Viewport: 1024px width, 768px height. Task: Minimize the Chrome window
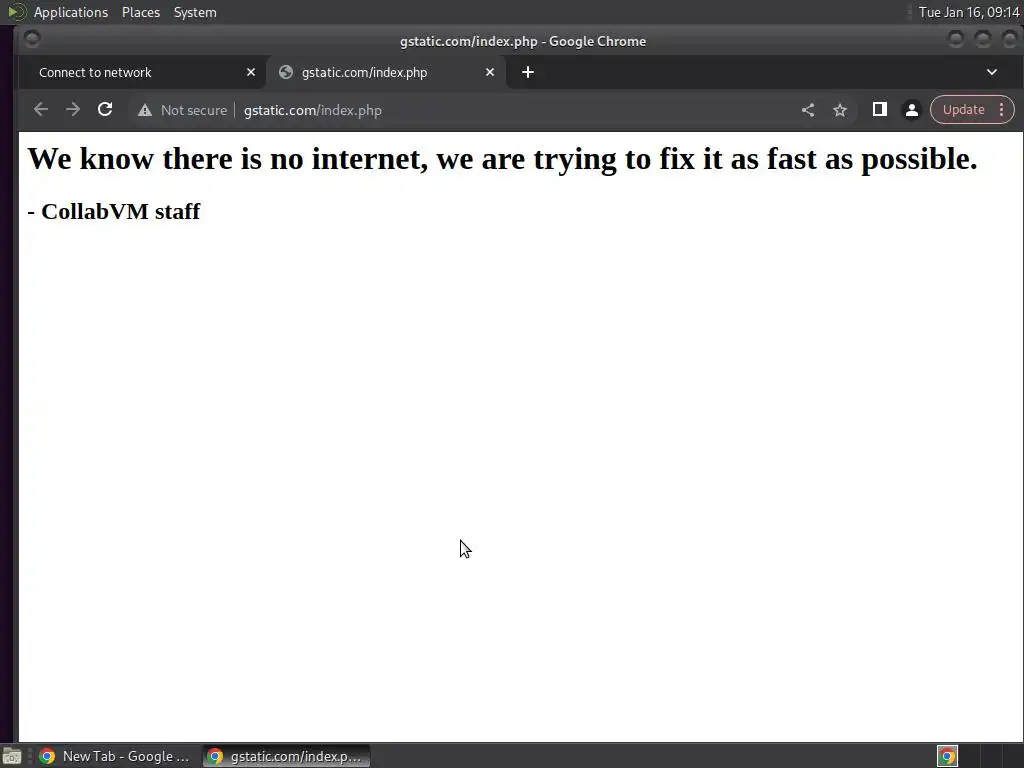955,40
